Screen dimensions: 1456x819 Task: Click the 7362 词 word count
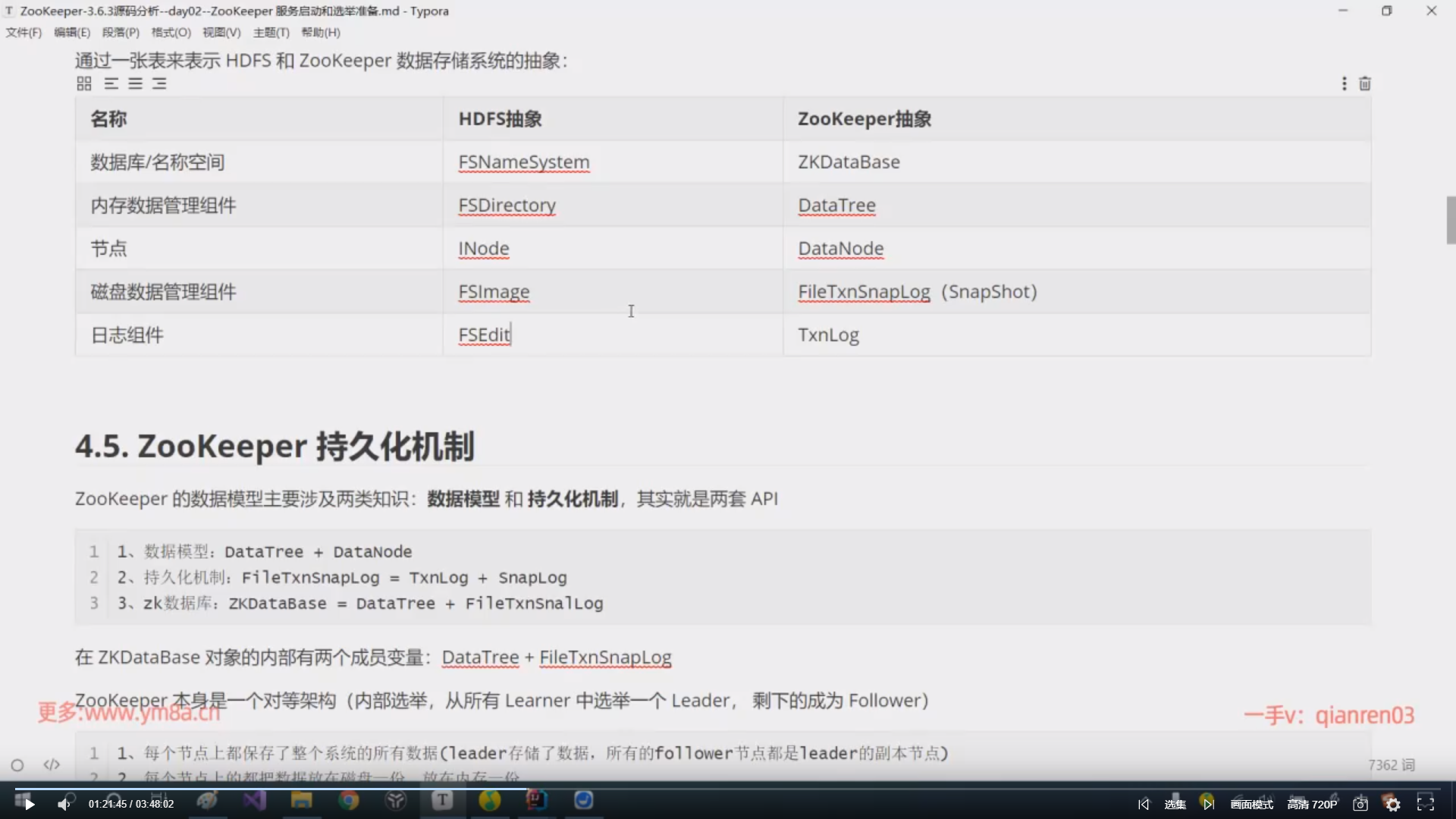(x=1392, y=764)
